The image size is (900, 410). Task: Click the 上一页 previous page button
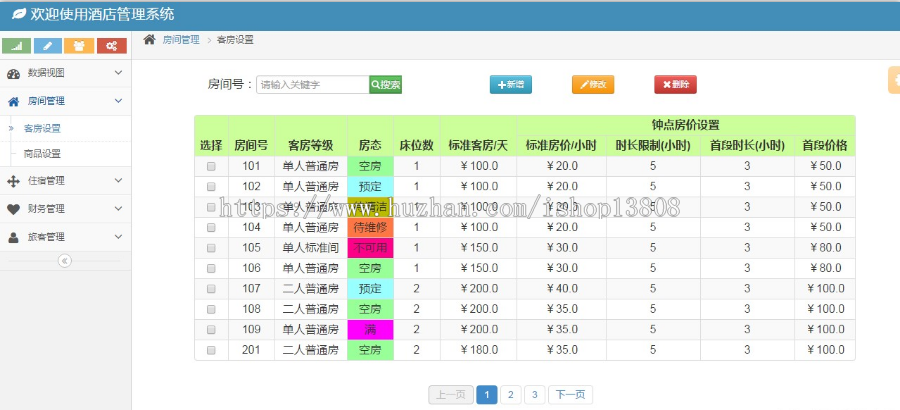pos(451,394)
